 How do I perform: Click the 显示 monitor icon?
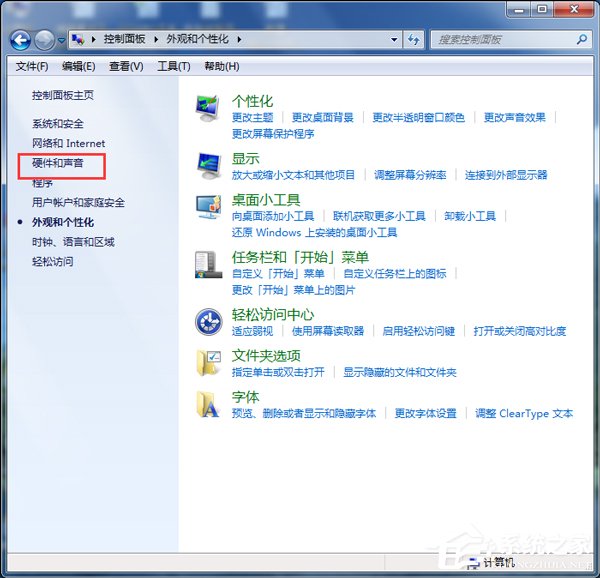coord(209,166)
